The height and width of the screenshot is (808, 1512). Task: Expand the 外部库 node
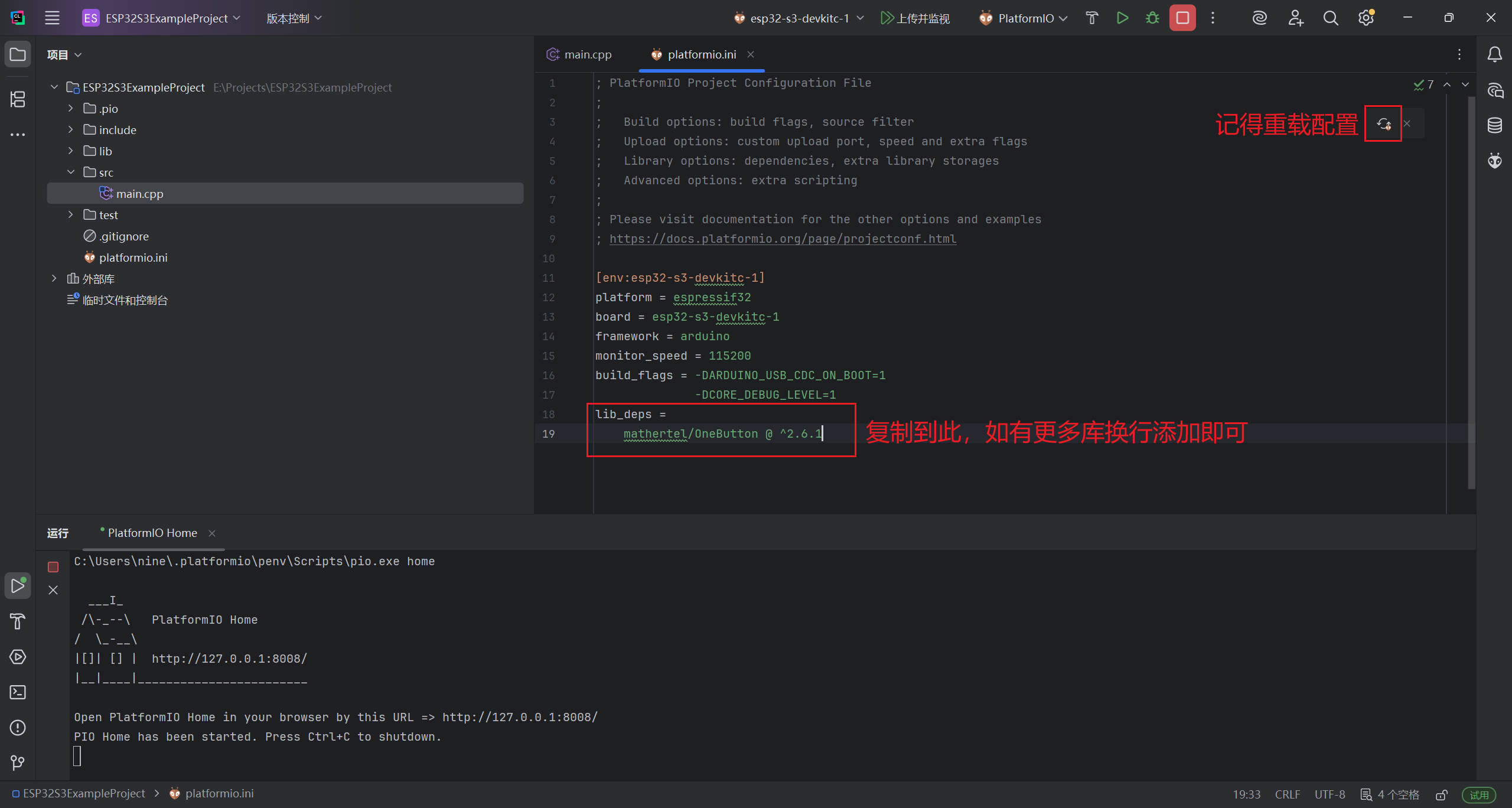(54, 278)
